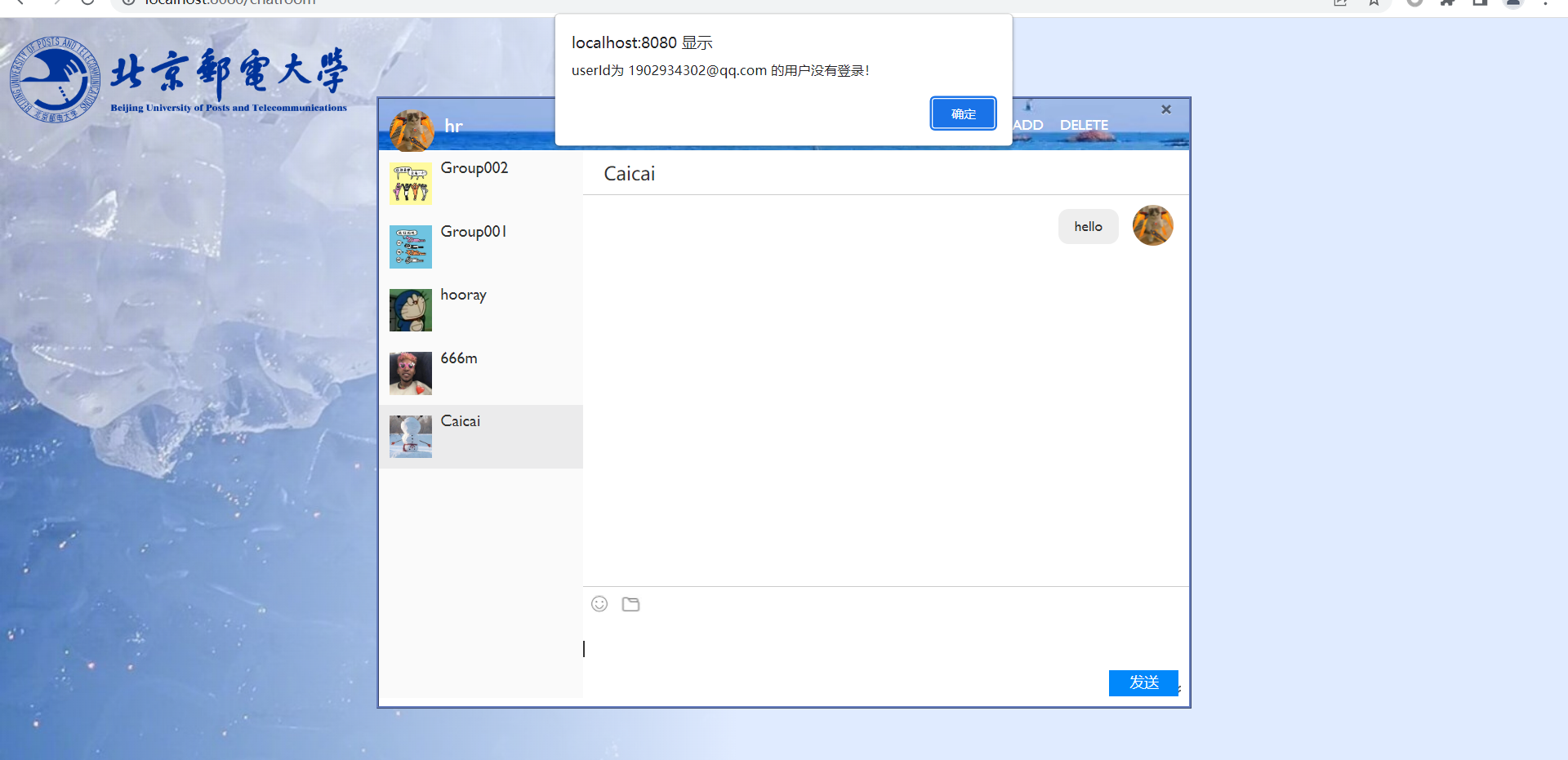
Task: Click DELETE in chat header
Action: [x=1084, y=125]
